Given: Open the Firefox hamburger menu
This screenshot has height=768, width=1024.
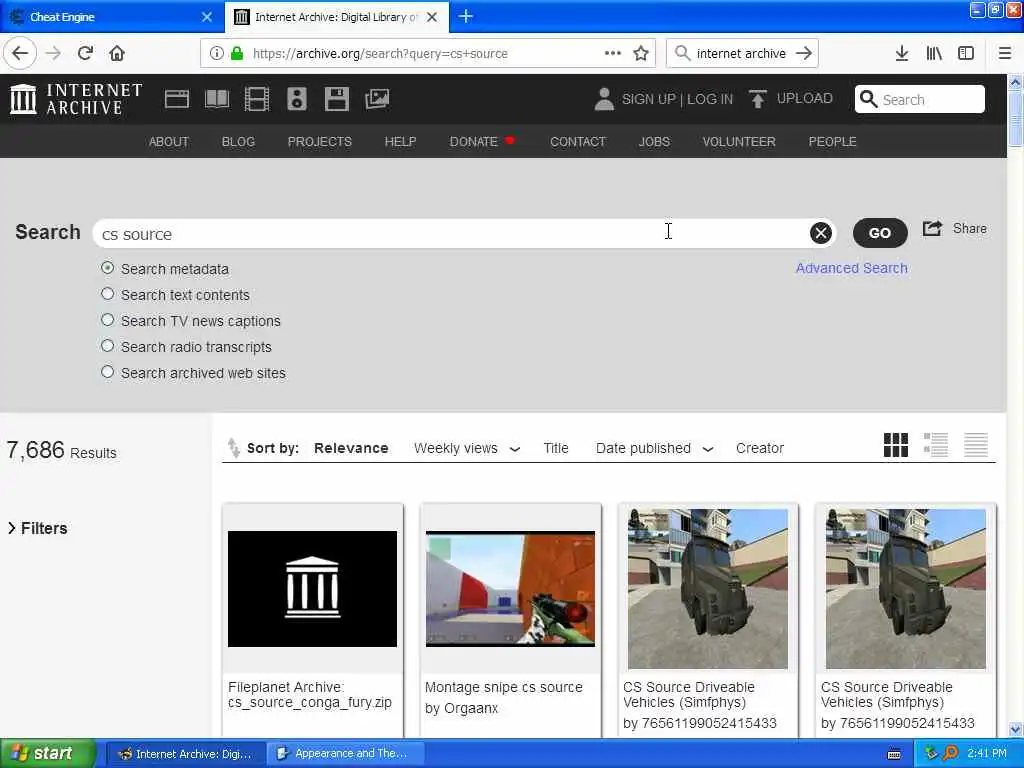Looking at the screenshot, I should click(x=1005, y=54).
